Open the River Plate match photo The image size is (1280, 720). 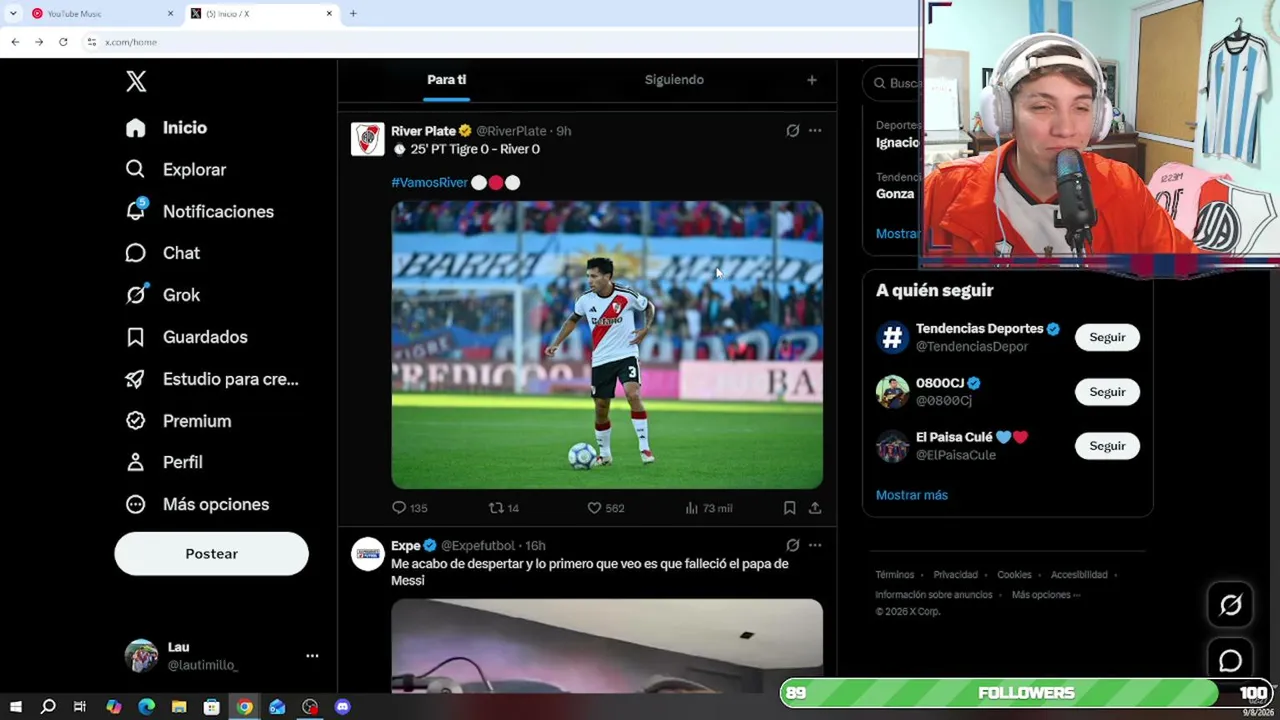click(607, 345)
